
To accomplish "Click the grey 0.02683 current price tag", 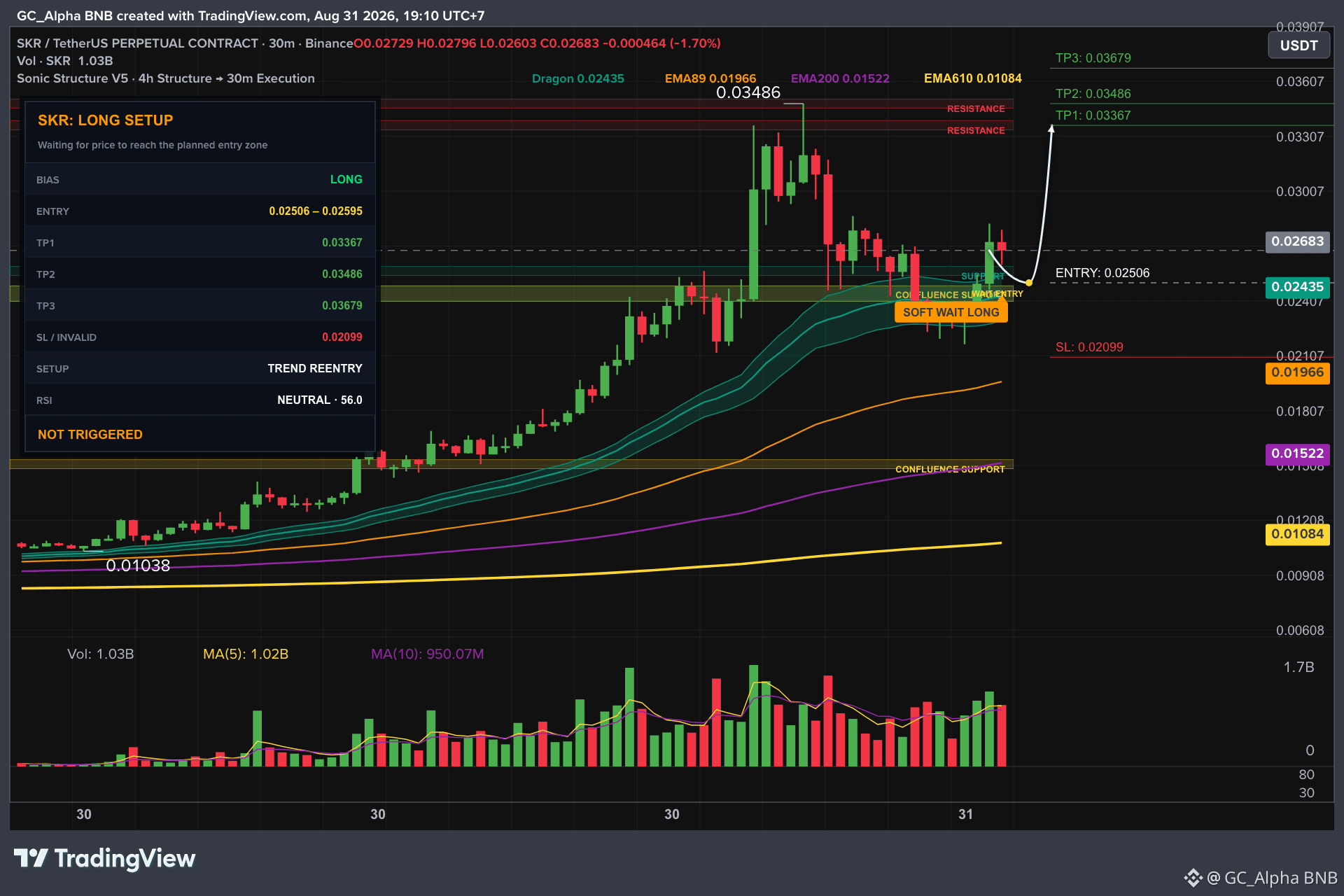I will point(1298,241).
